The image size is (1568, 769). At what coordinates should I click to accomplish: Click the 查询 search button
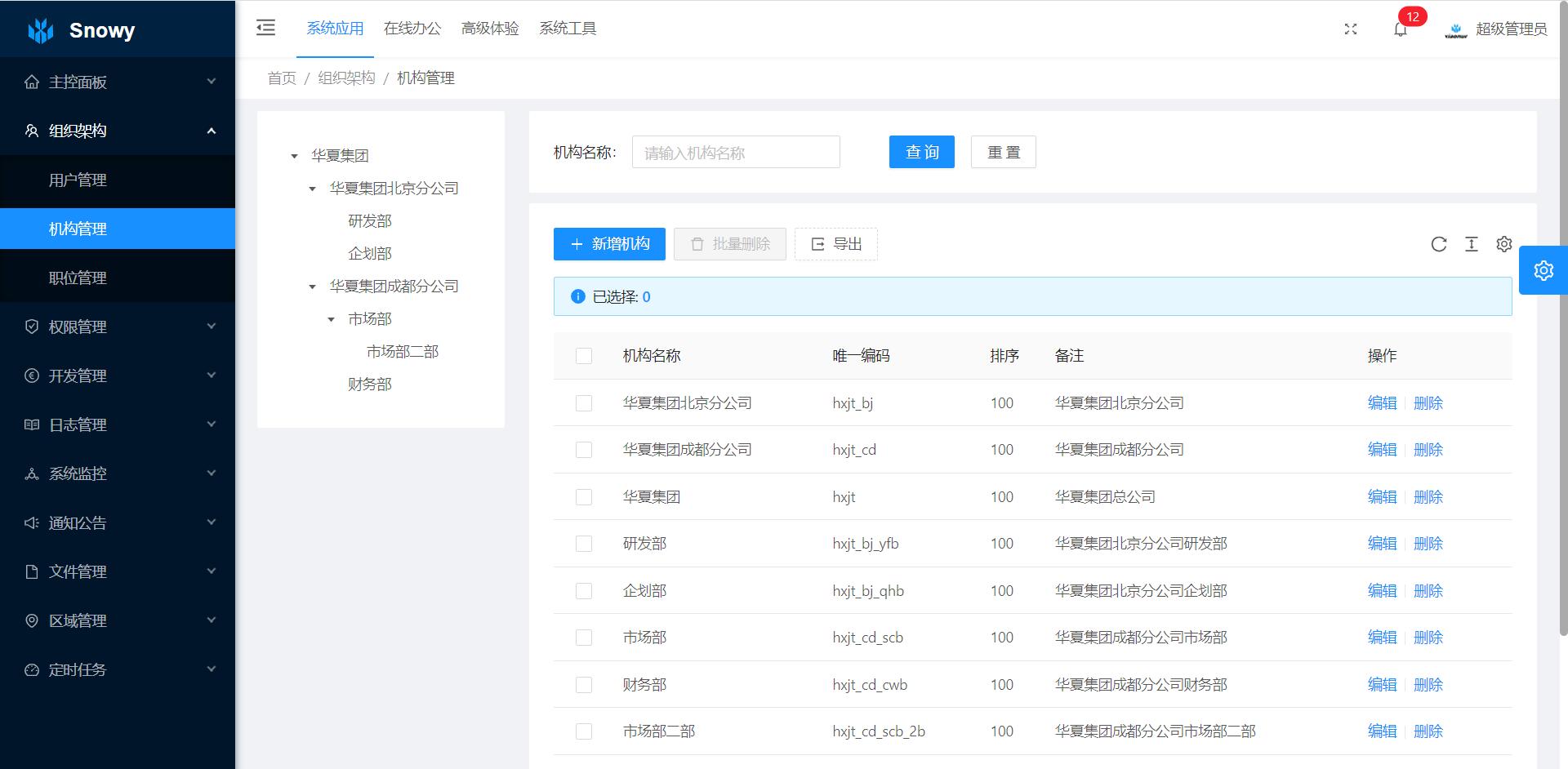[x=921, y=152]
